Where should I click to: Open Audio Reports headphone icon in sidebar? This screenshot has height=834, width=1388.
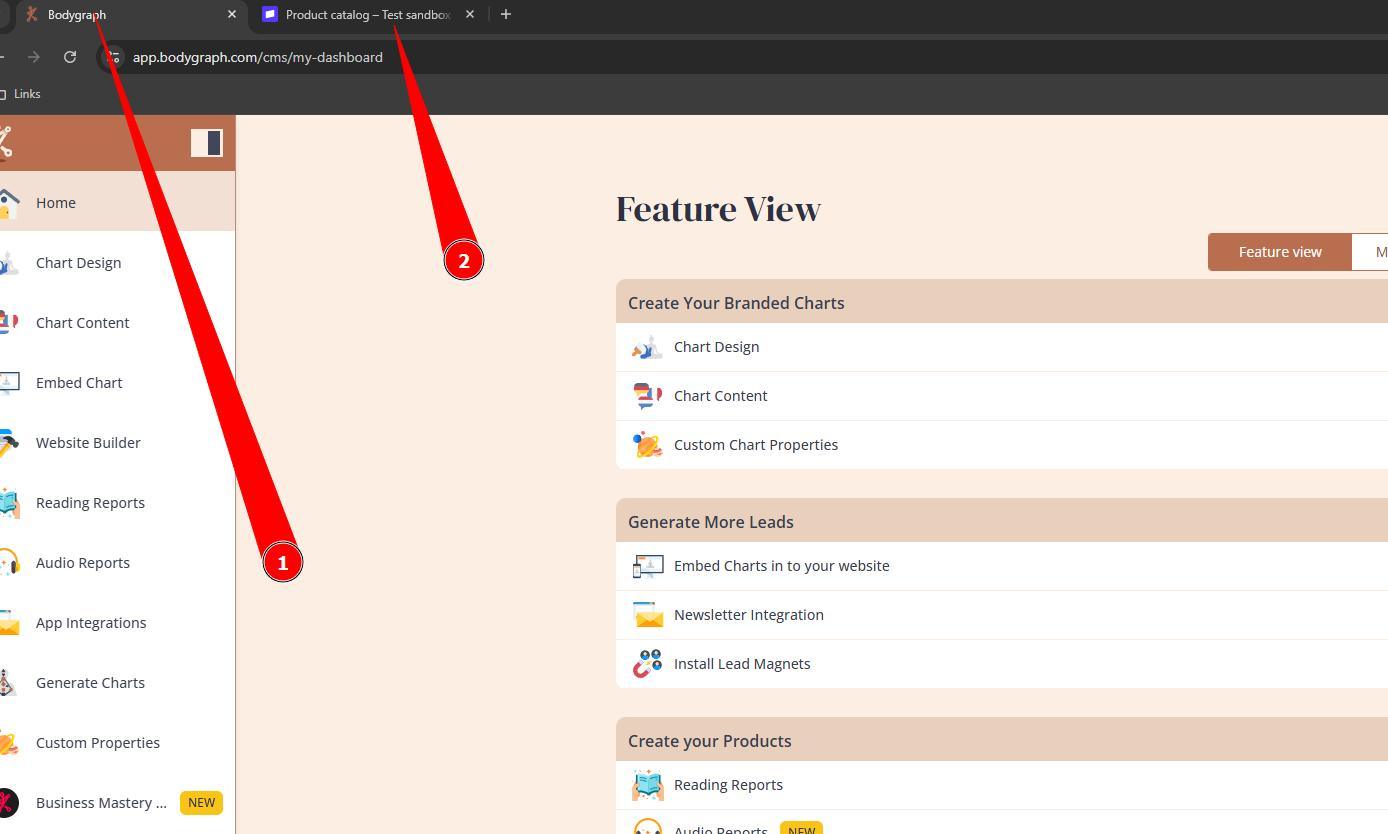[9, 563]
